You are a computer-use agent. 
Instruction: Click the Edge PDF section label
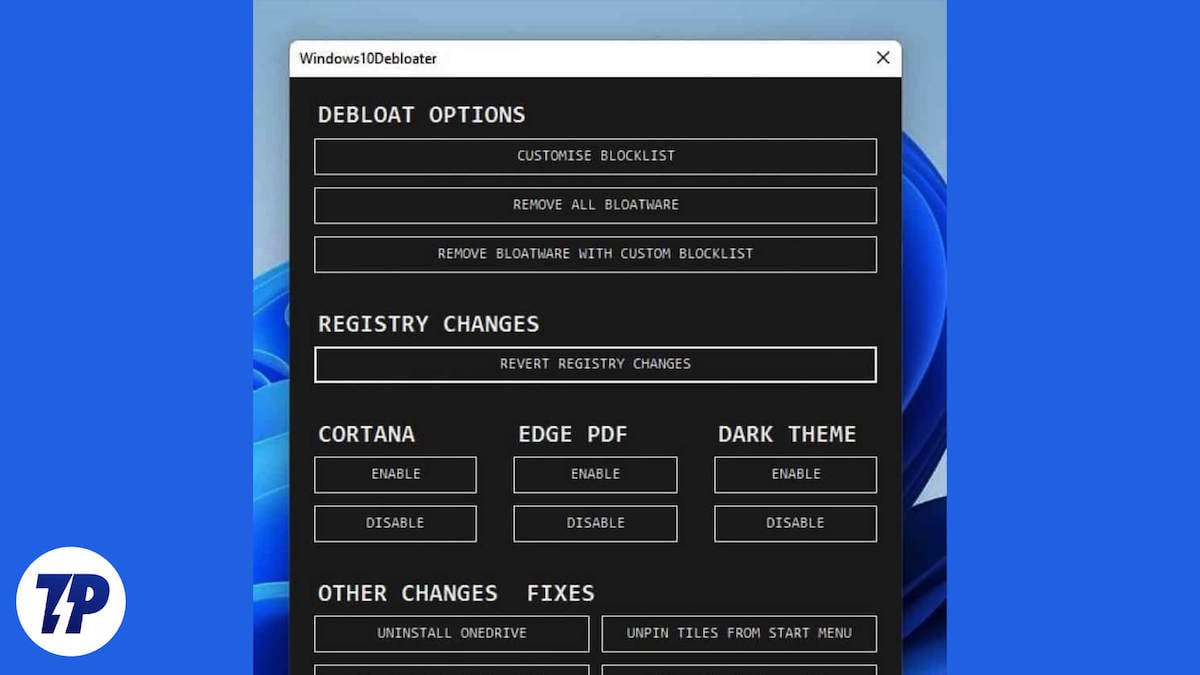(x=573, y=434)
